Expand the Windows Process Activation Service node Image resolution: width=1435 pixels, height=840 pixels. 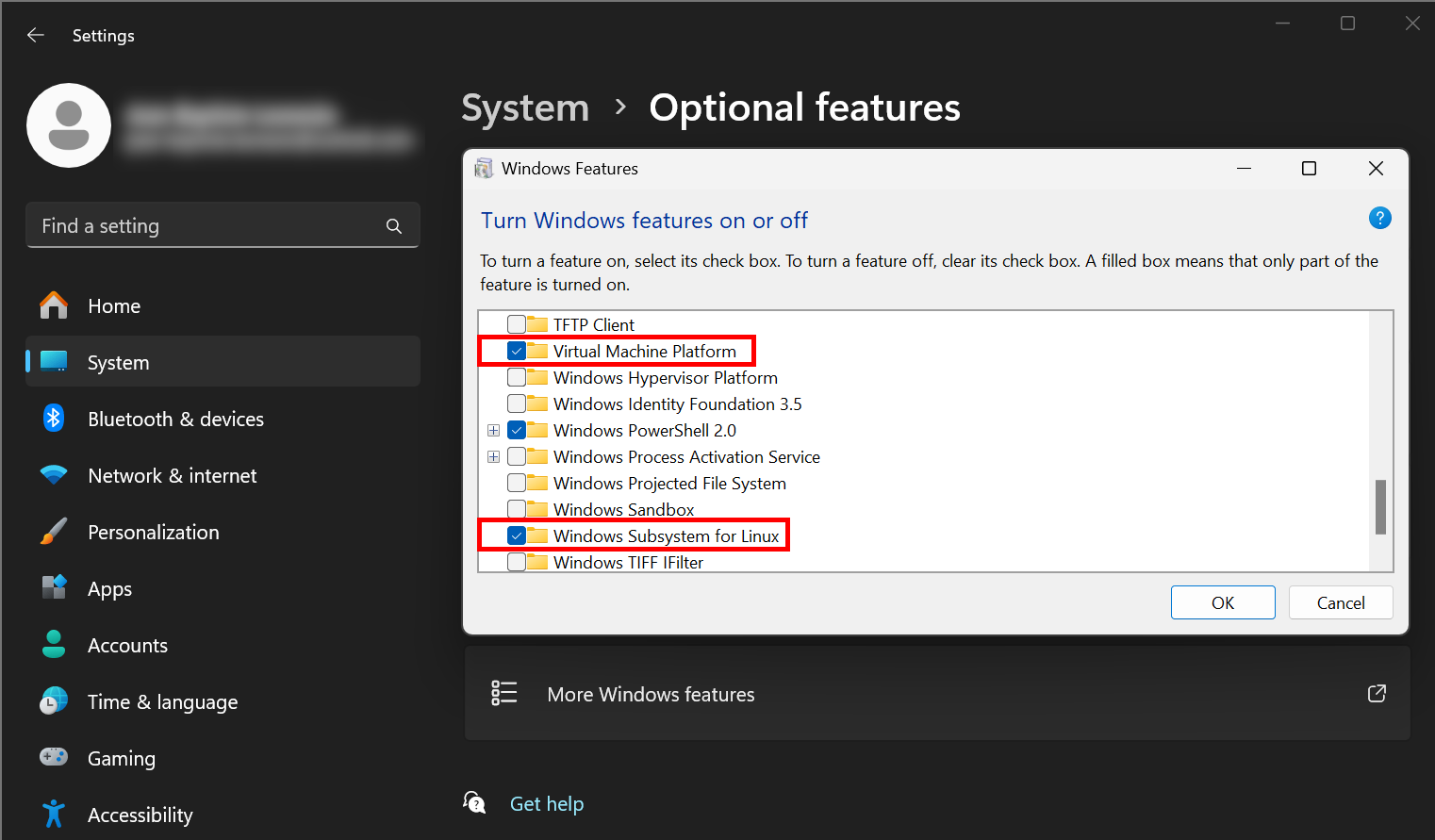[x=493, y=456]
